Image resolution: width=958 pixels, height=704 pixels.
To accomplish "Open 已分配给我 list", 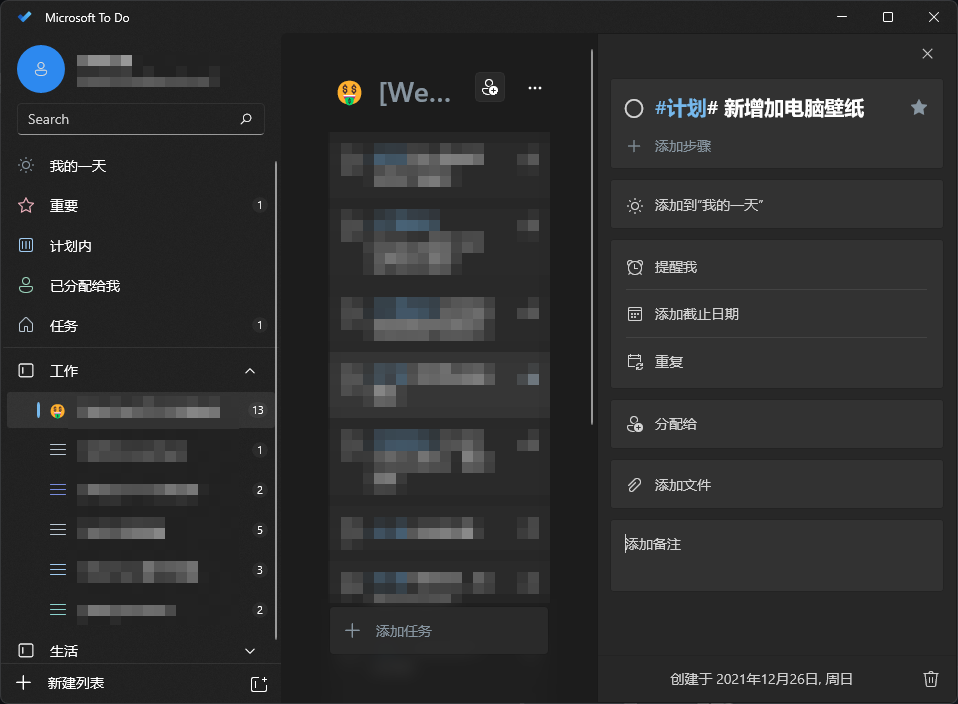I will [x=141, y=285].
